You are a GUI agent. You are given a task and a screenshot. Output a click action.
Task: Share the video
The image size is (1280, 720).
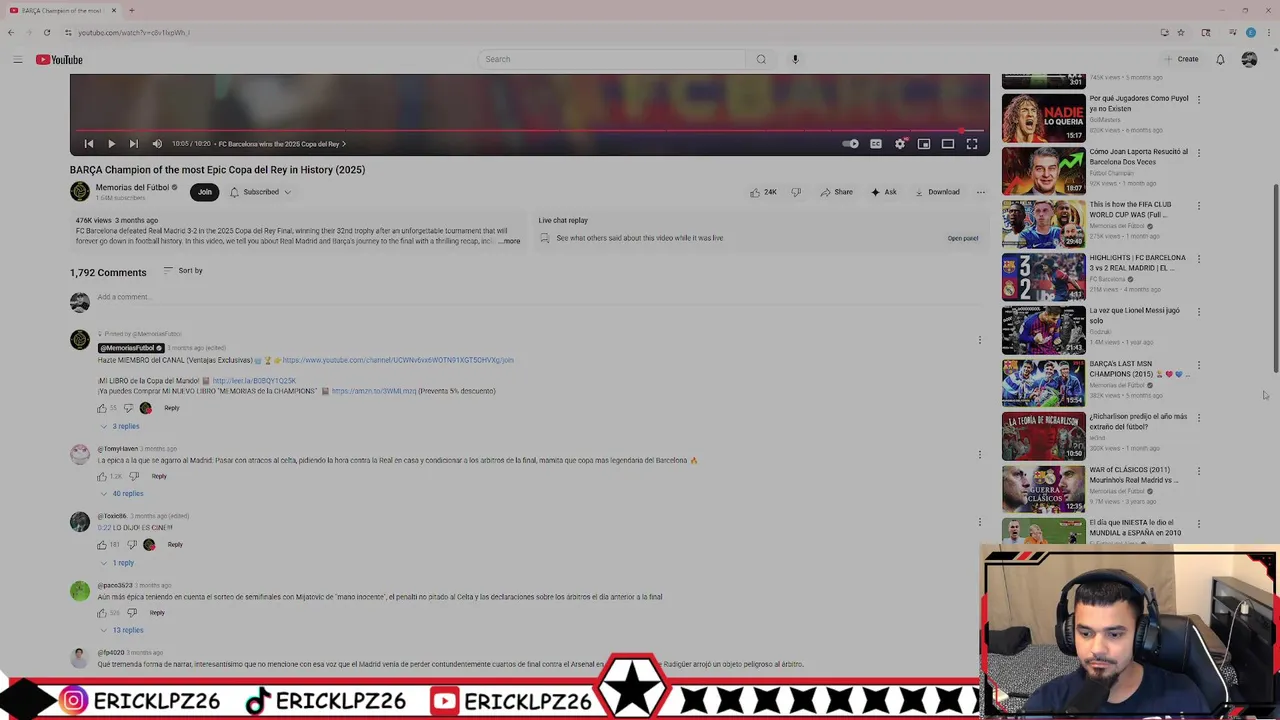[837, 192]
